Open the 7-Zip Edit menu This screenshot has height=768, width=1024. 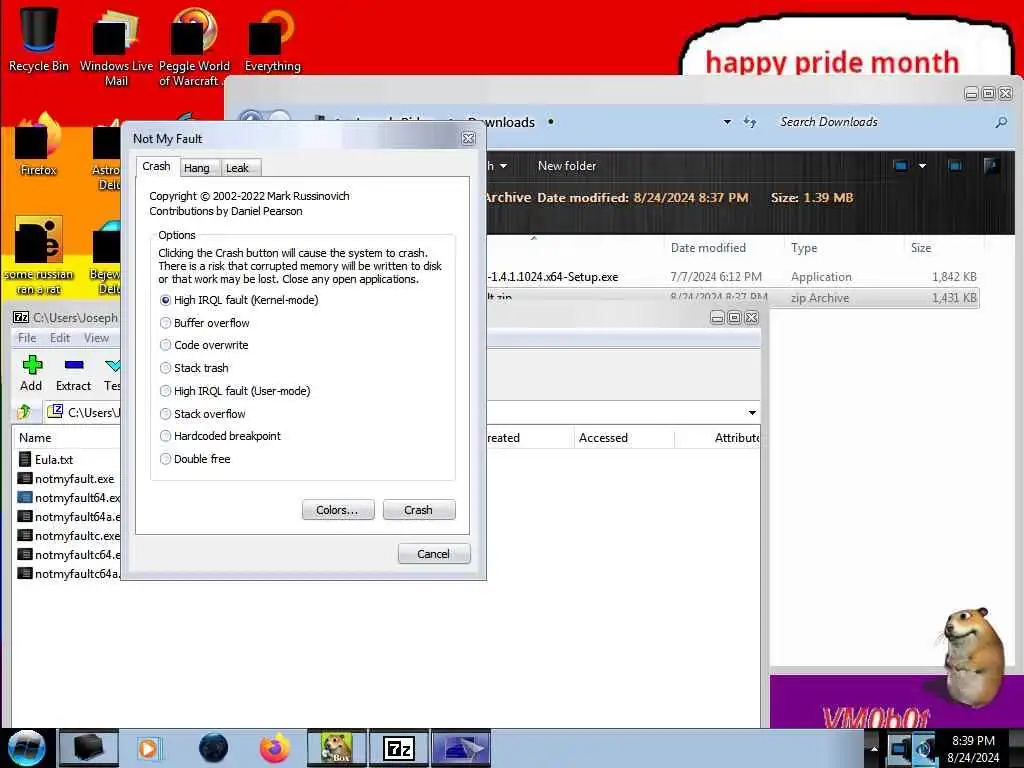[x=59, y=338]
